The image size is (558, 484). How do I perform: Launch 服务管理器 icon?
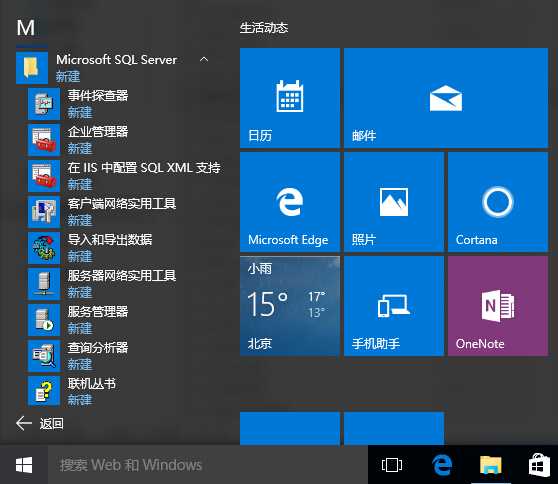tap(44, 320)
